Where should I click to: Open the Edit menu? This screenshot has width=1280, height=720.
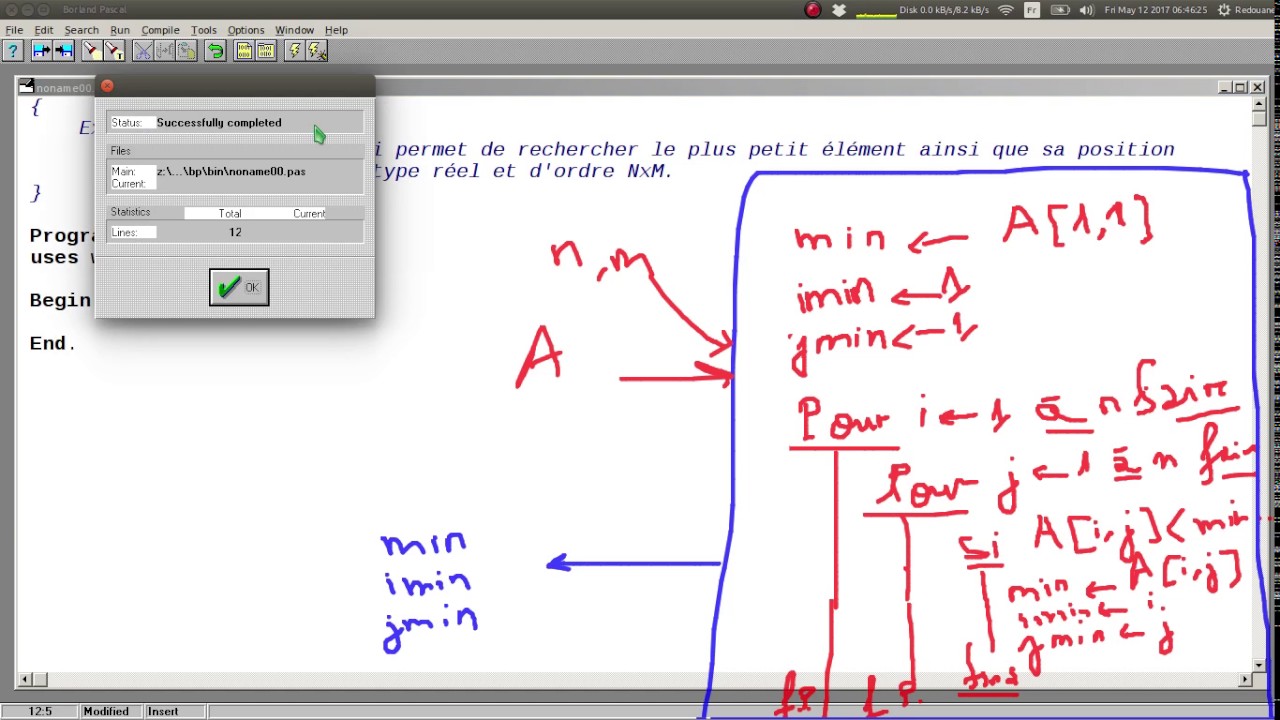44,30
